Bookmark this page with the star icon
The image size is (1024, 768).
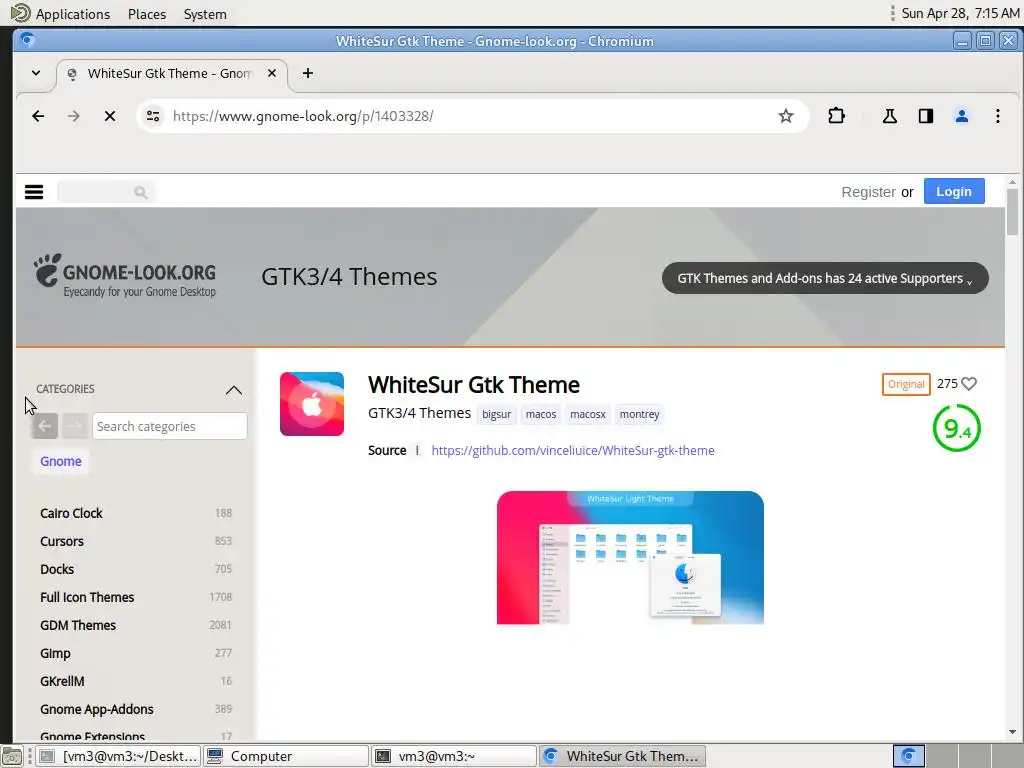[x=786, y=116]
